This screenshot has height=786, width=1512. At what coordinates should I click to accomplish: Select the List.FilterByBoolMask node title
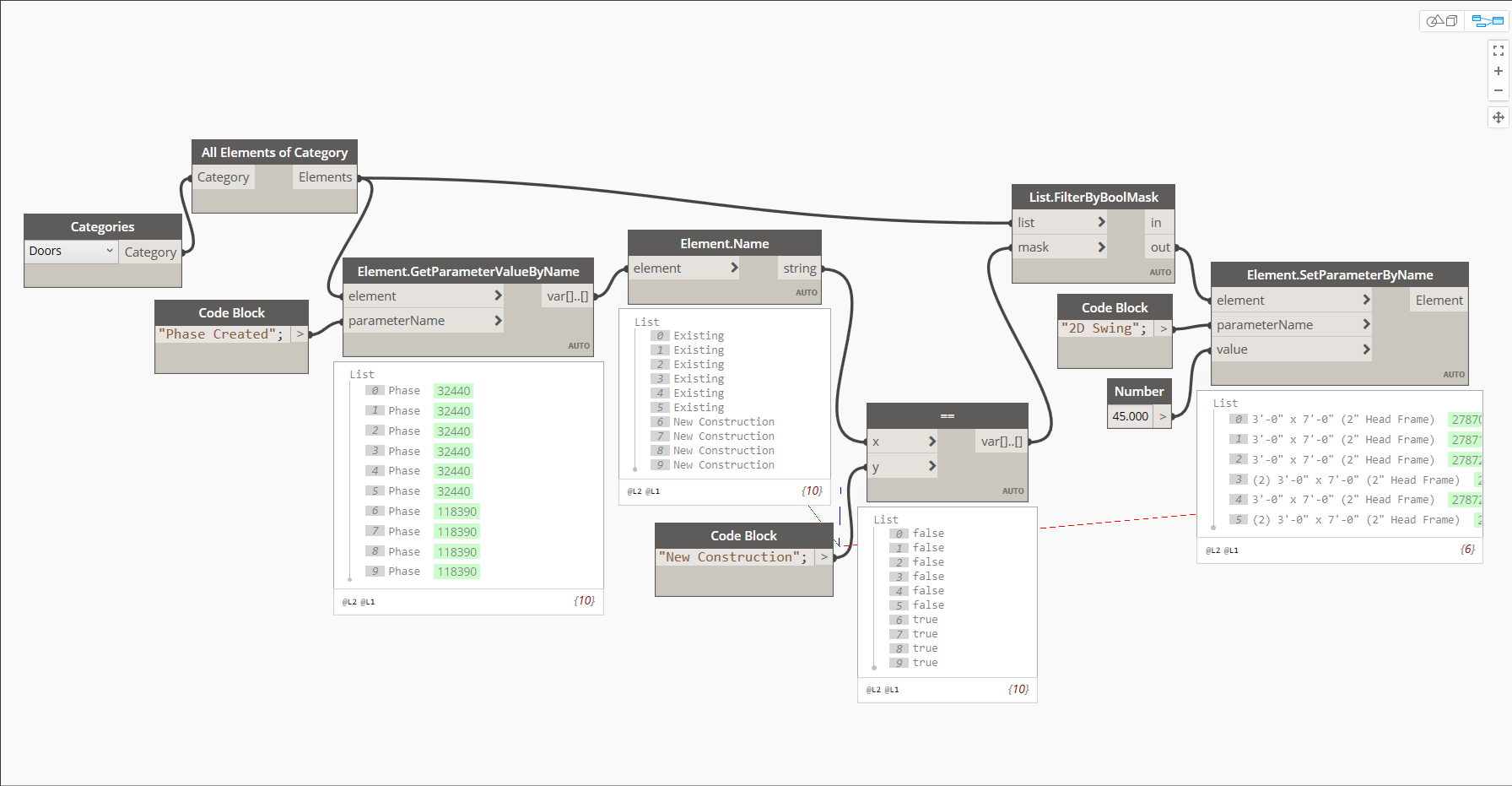click(x=1093, y=197)
